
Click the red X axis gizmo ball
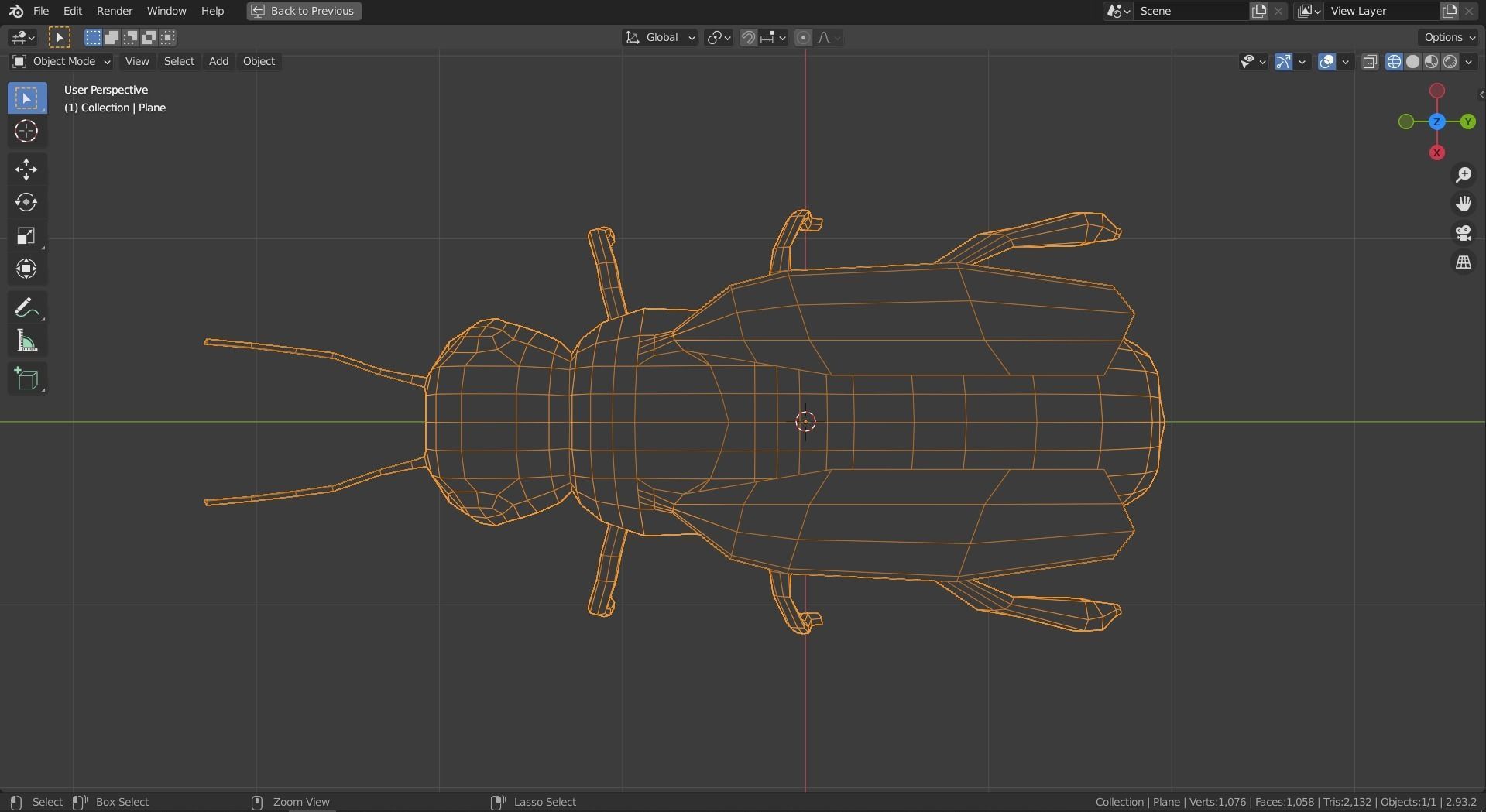(x=1437, y=152)
